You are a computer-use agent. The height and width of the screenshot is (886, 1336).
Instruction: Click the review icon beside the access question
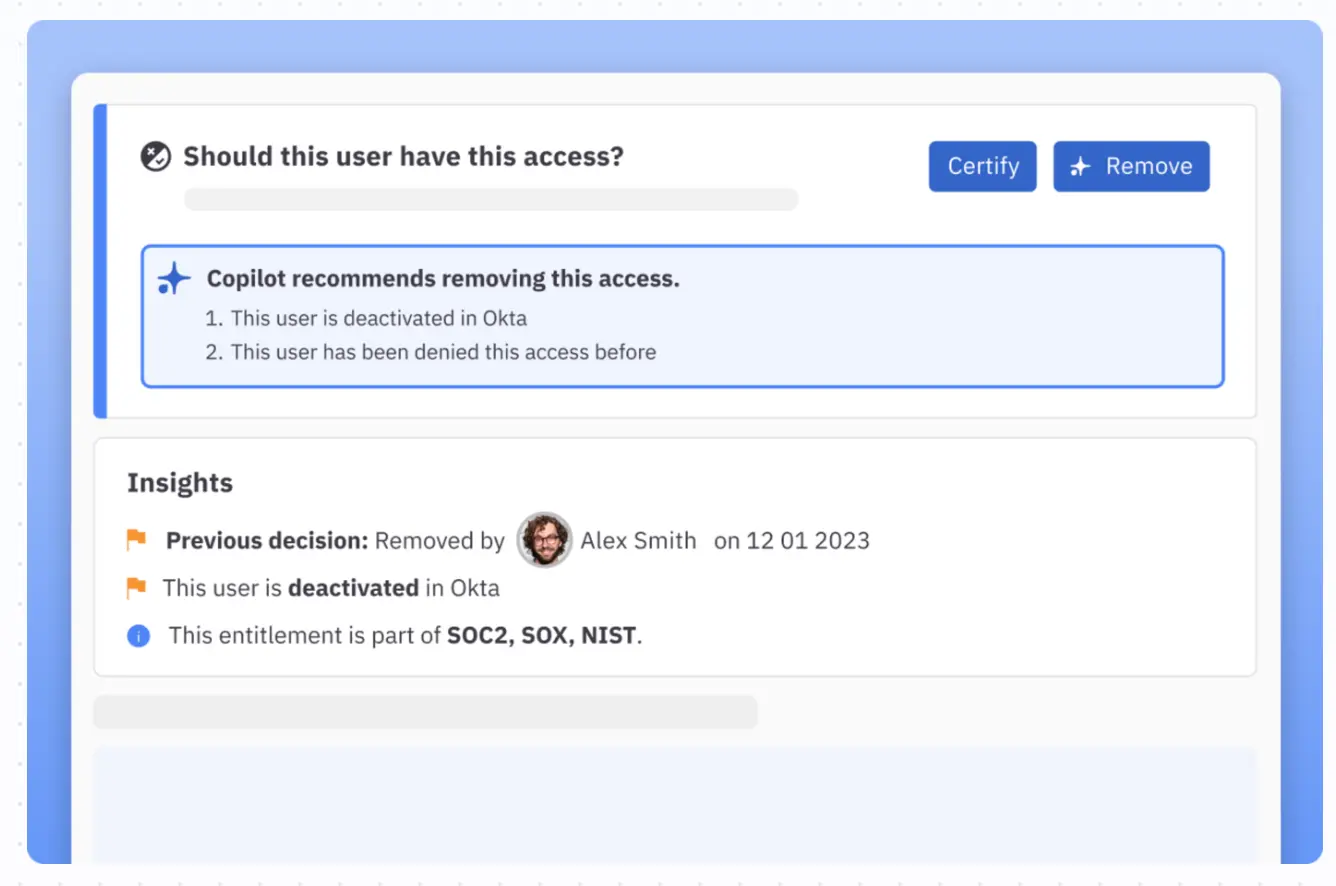pos(156,157)
